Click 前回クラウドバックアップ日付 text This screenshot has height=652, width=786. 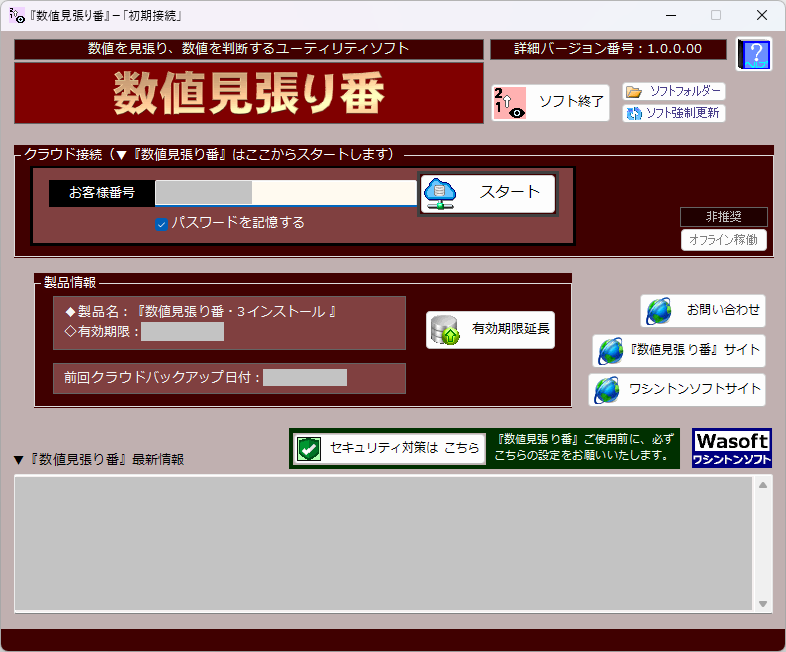(x=161, y=377)
